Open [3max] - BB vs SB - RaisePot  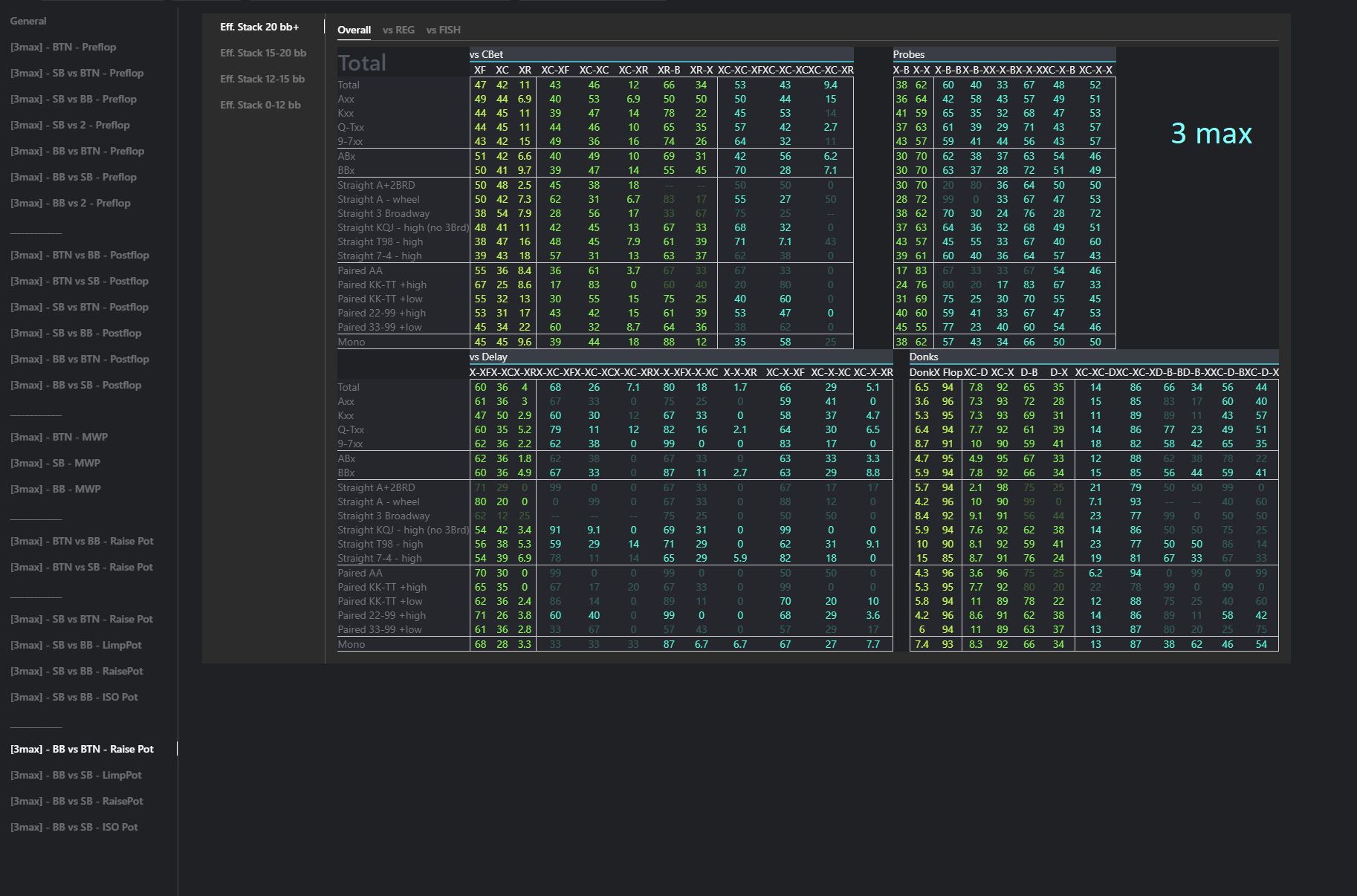coord(77,801)
